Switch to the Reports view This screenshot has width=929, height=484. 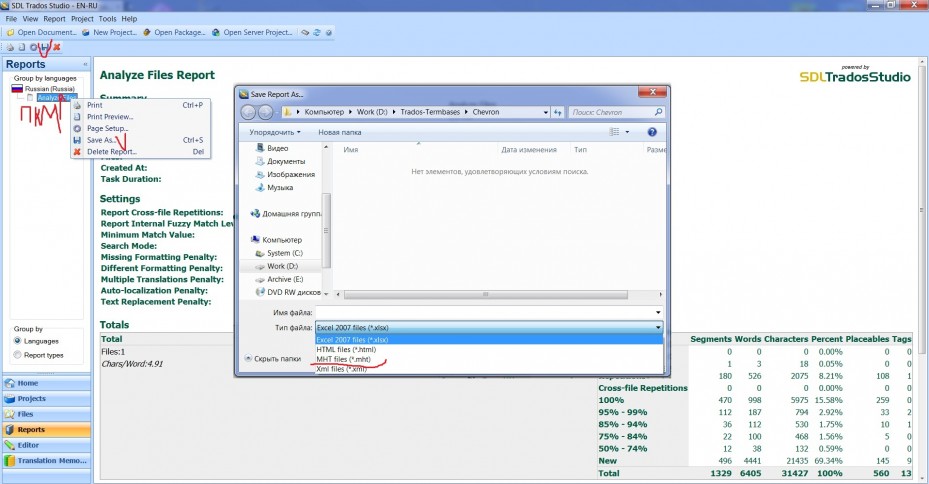tap(46, 429)
